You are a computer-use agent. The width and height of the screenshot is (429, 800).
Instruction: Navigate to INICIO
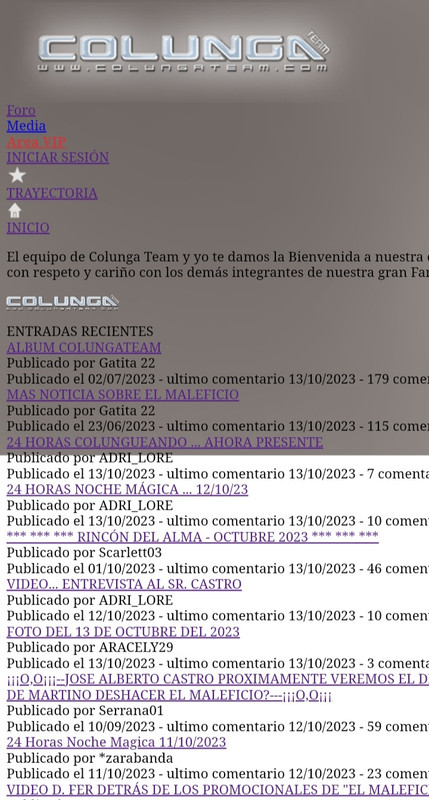(x=28, y=228)
